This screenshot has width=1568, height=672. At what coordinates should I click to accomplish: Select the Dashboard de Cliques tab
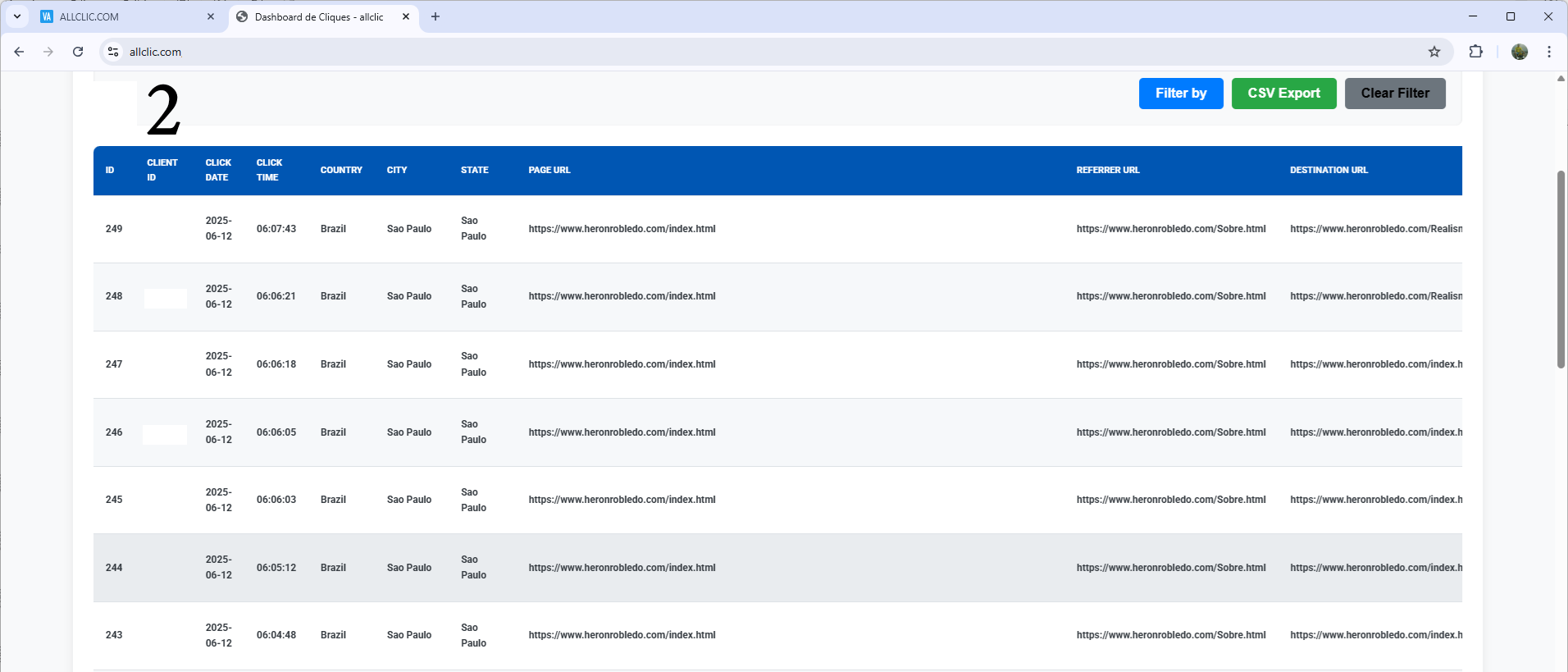[323, 16]
